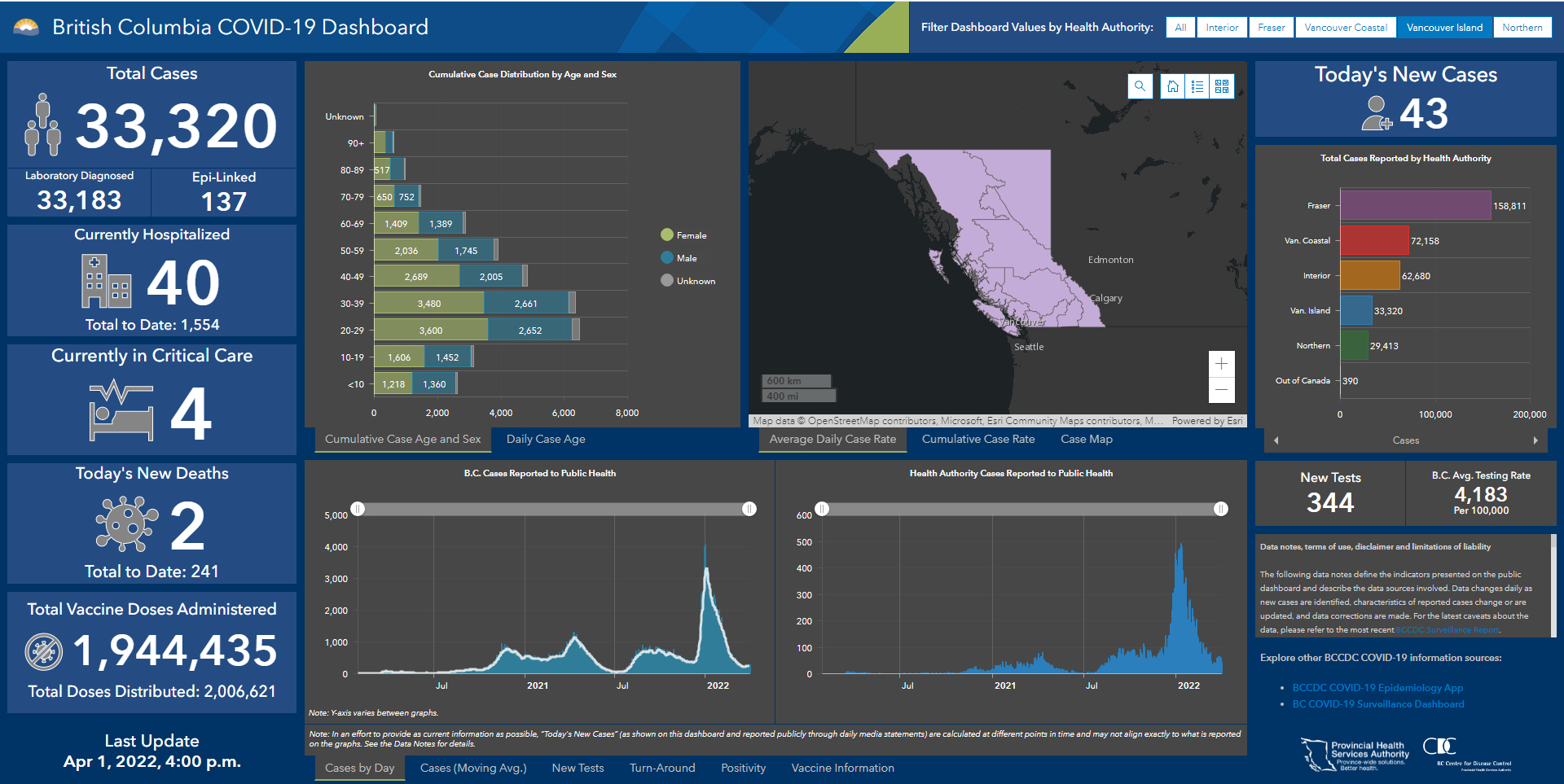This screenshot has width=1564, height=784.
Task: Filter dashboard by Vancouver Coastal authority
Action: tap(1345, 28)
